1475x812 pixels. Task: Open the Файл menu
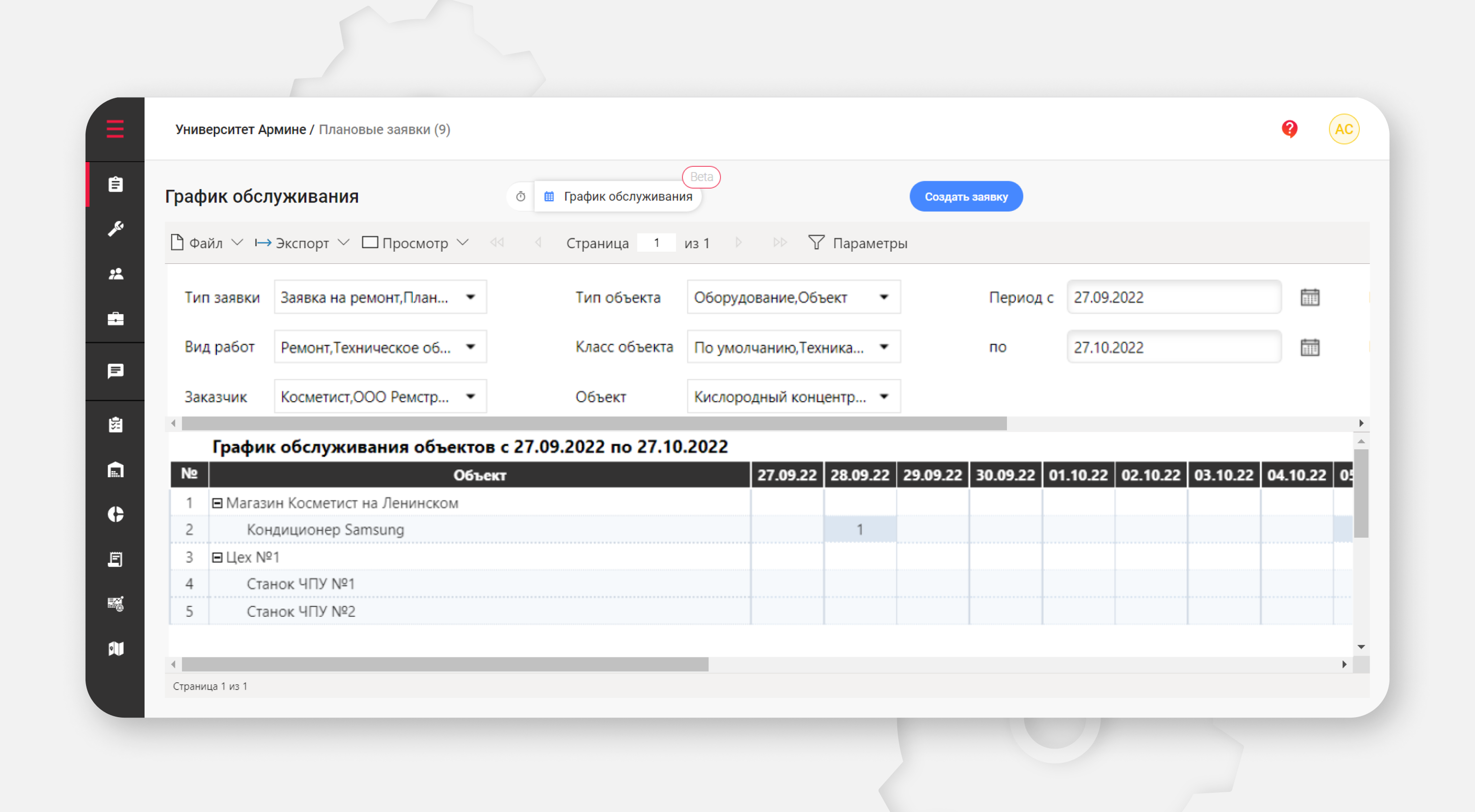pos(206,243)
